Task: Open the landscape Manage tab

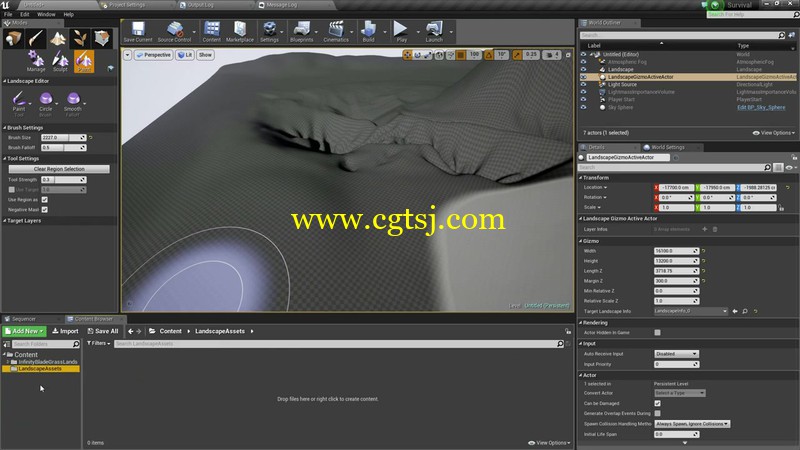Action: 36,61
